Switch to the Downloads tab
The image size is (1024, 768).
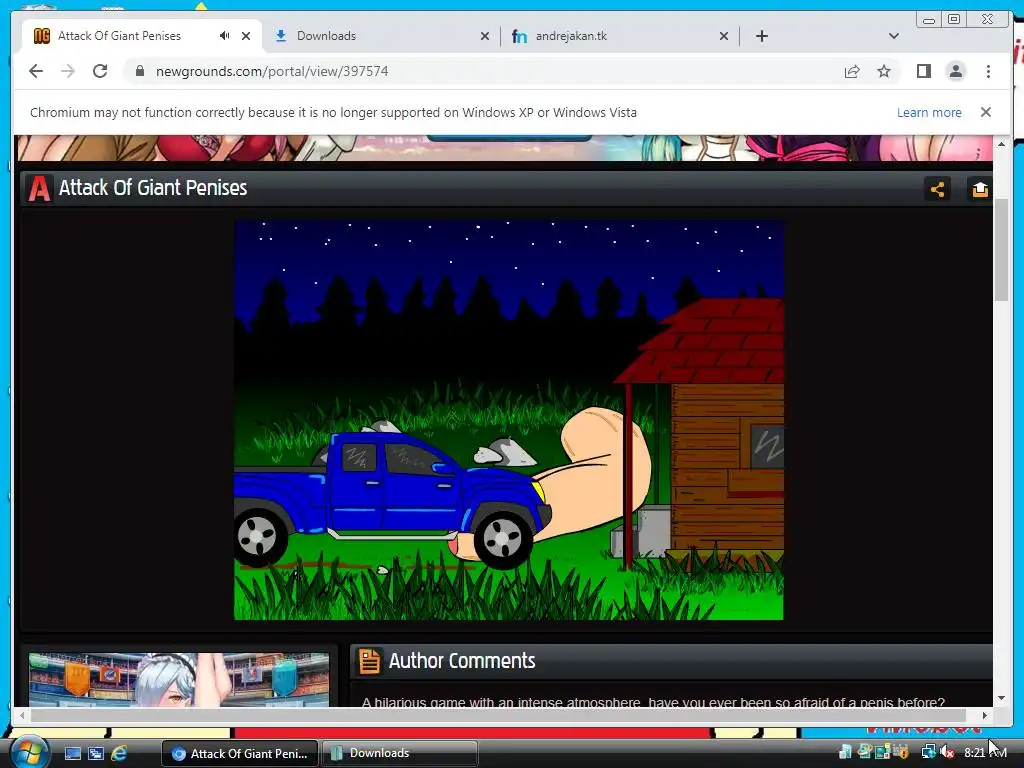pyautogui.click(x=381, y=36)
